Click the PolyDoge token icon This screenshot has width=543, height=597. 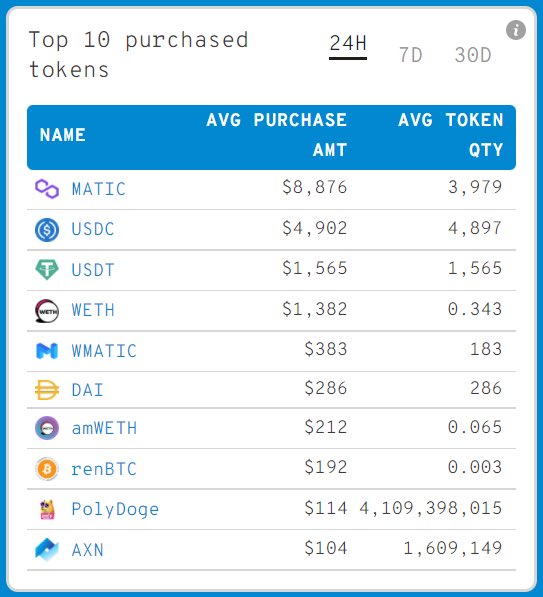pyautogui.click(x=47, y=509)
